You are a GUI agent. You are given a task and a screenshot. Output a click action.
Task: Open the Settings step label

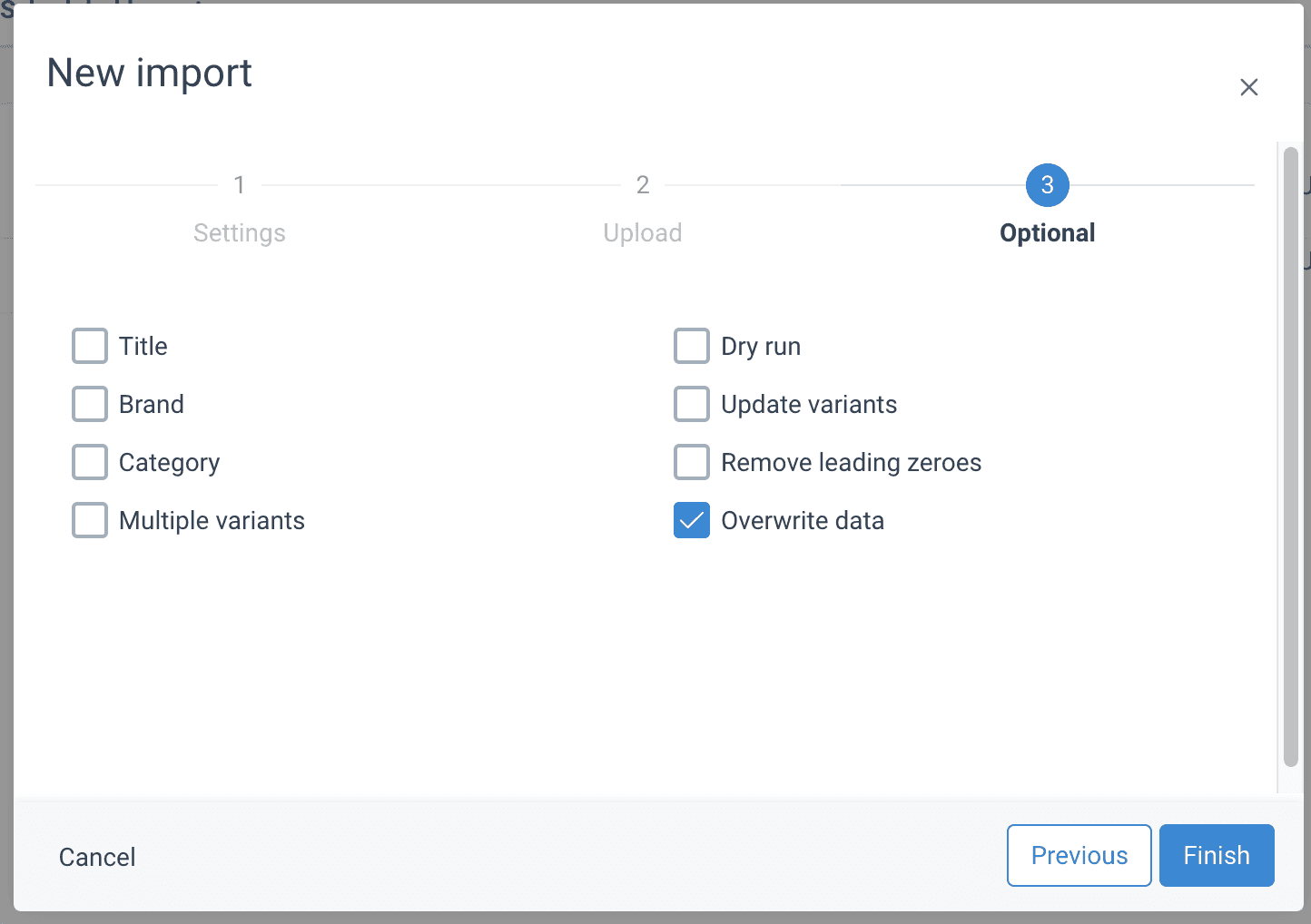click(x=239, y=233)
